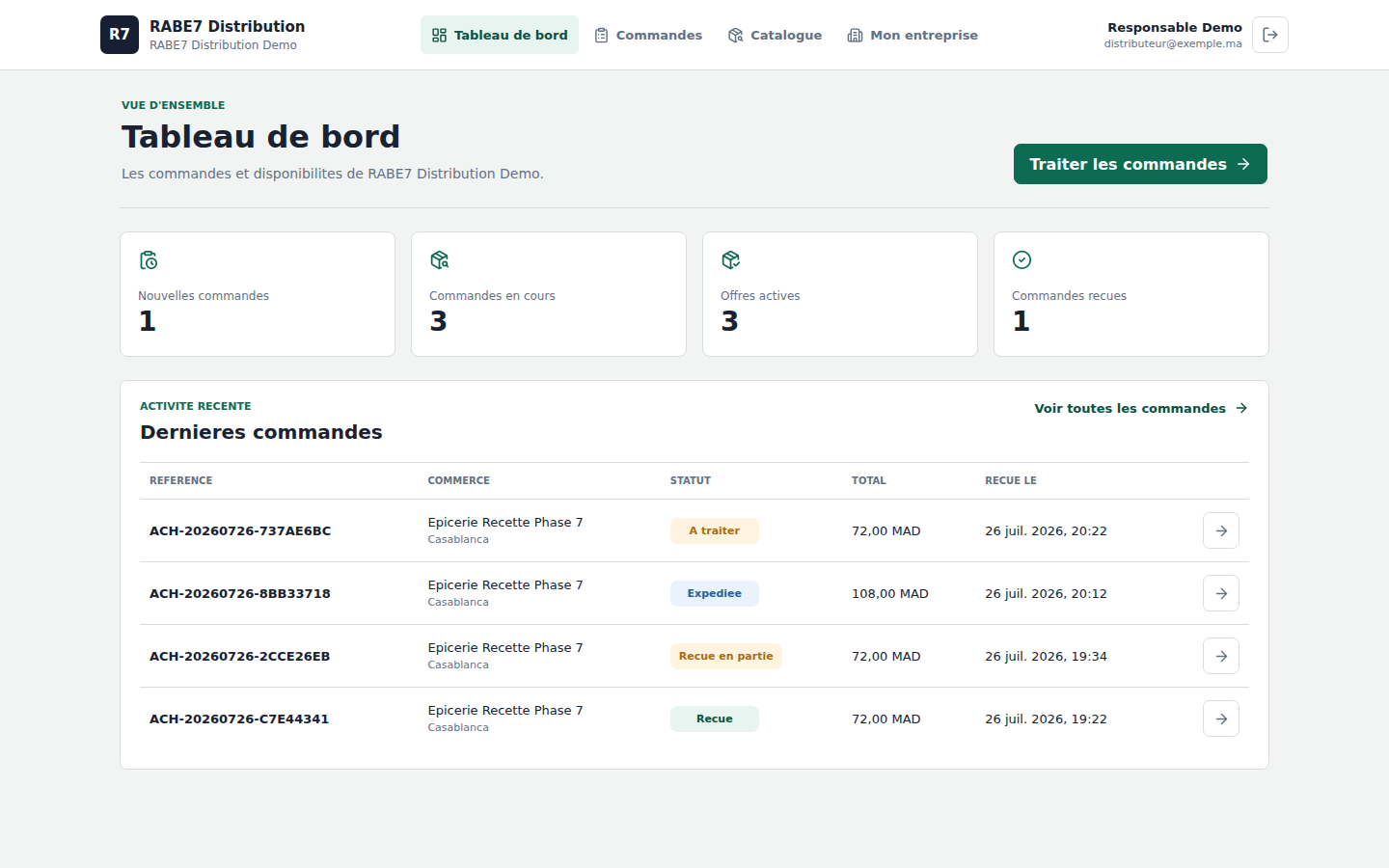Select the Commandes en cours card
Image resolution: width=1389 pixels, height=868 pixels.
(x=549, y=294)
